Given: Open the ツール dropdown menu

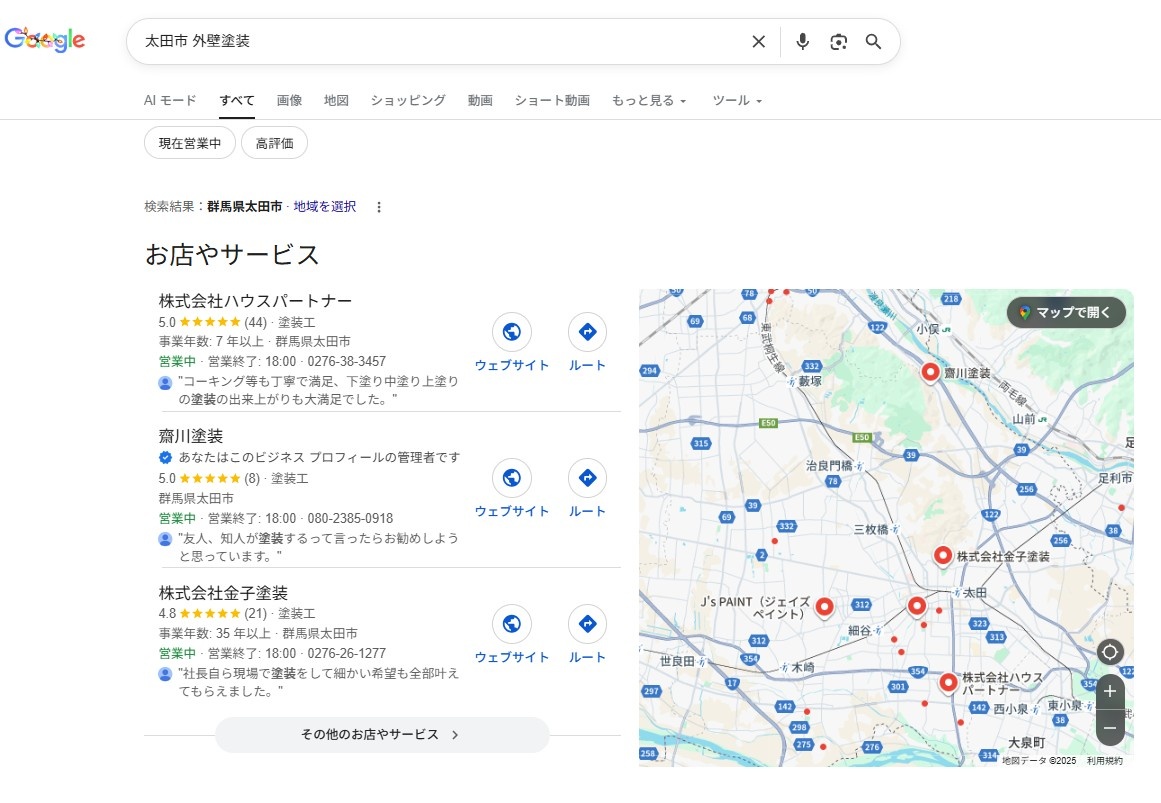Looking at the screenshot, I should coord(737,101).
